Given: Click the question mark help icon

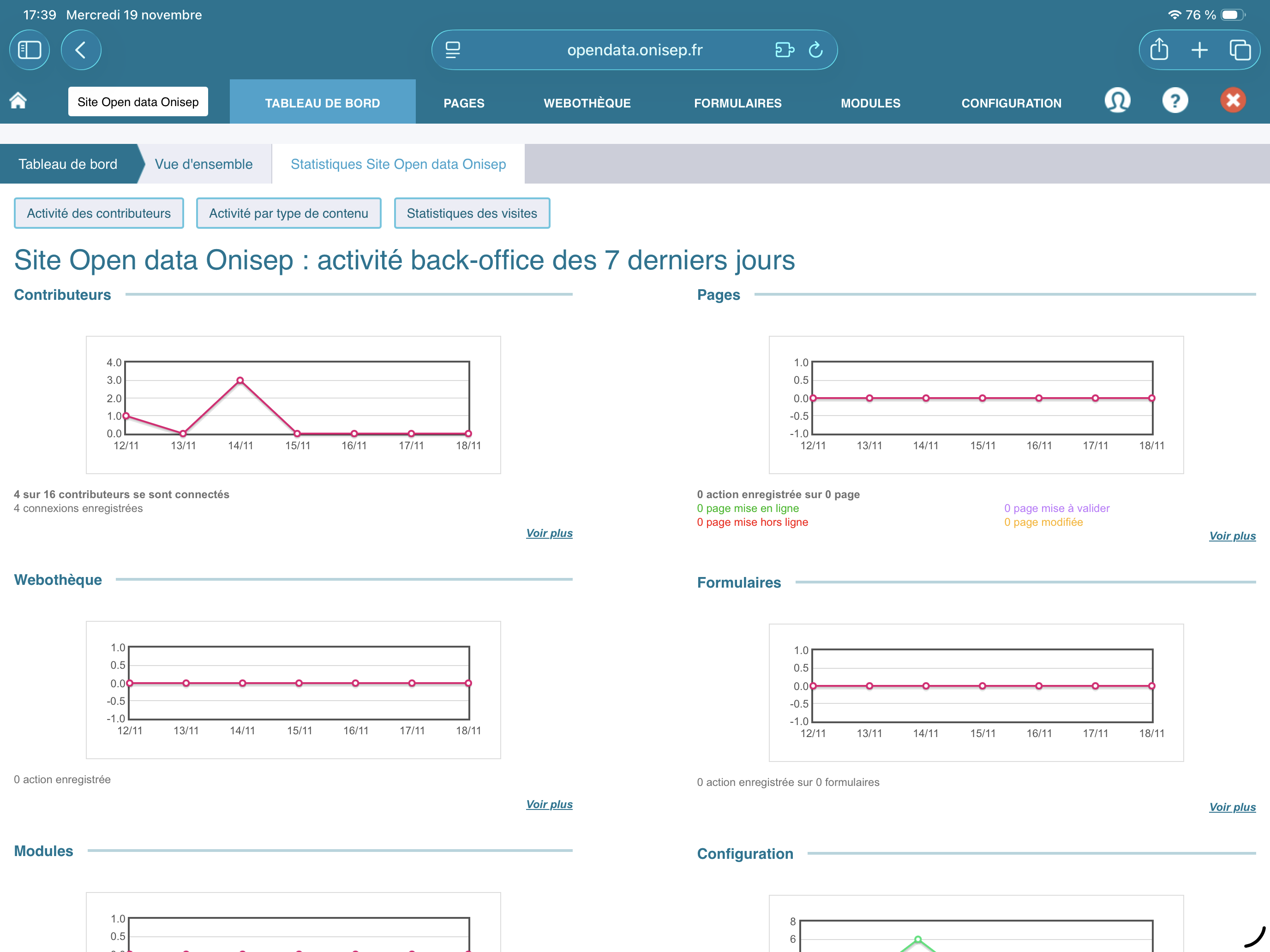Looking at the screenshot, I should [1174, 101].
